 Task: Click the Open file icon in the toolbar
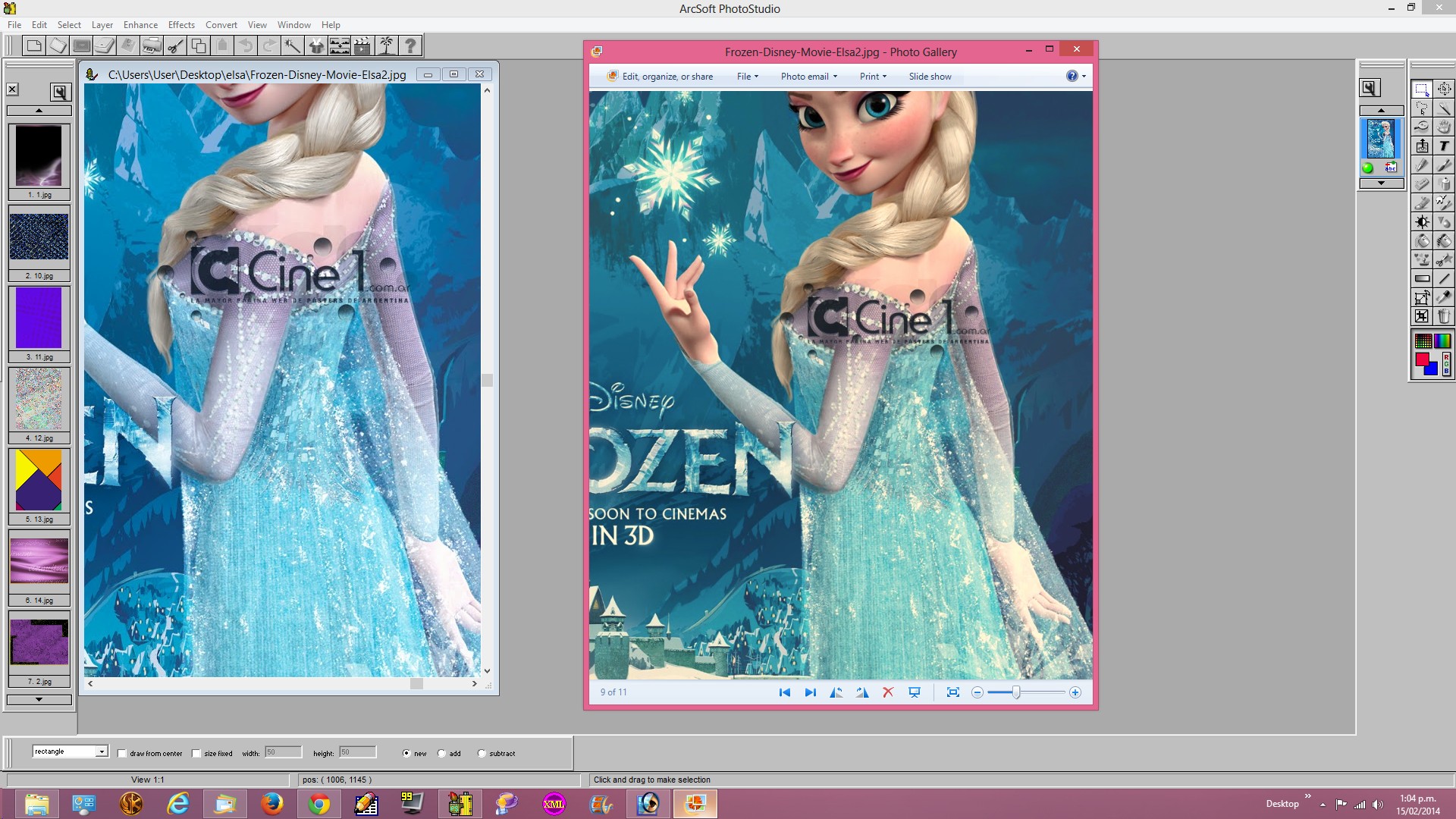[x=58, y=46]
